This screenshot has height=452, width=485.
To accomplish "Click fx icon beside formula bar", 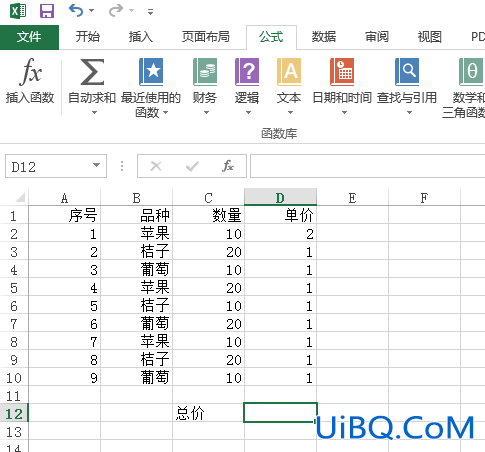I will [x=228, y=166].
